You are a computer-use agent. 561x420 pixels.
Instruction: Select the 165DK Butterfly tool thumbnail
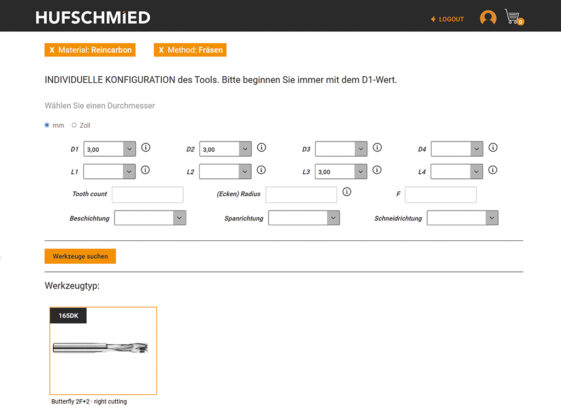pyautogui.click(x=103, y=351)
